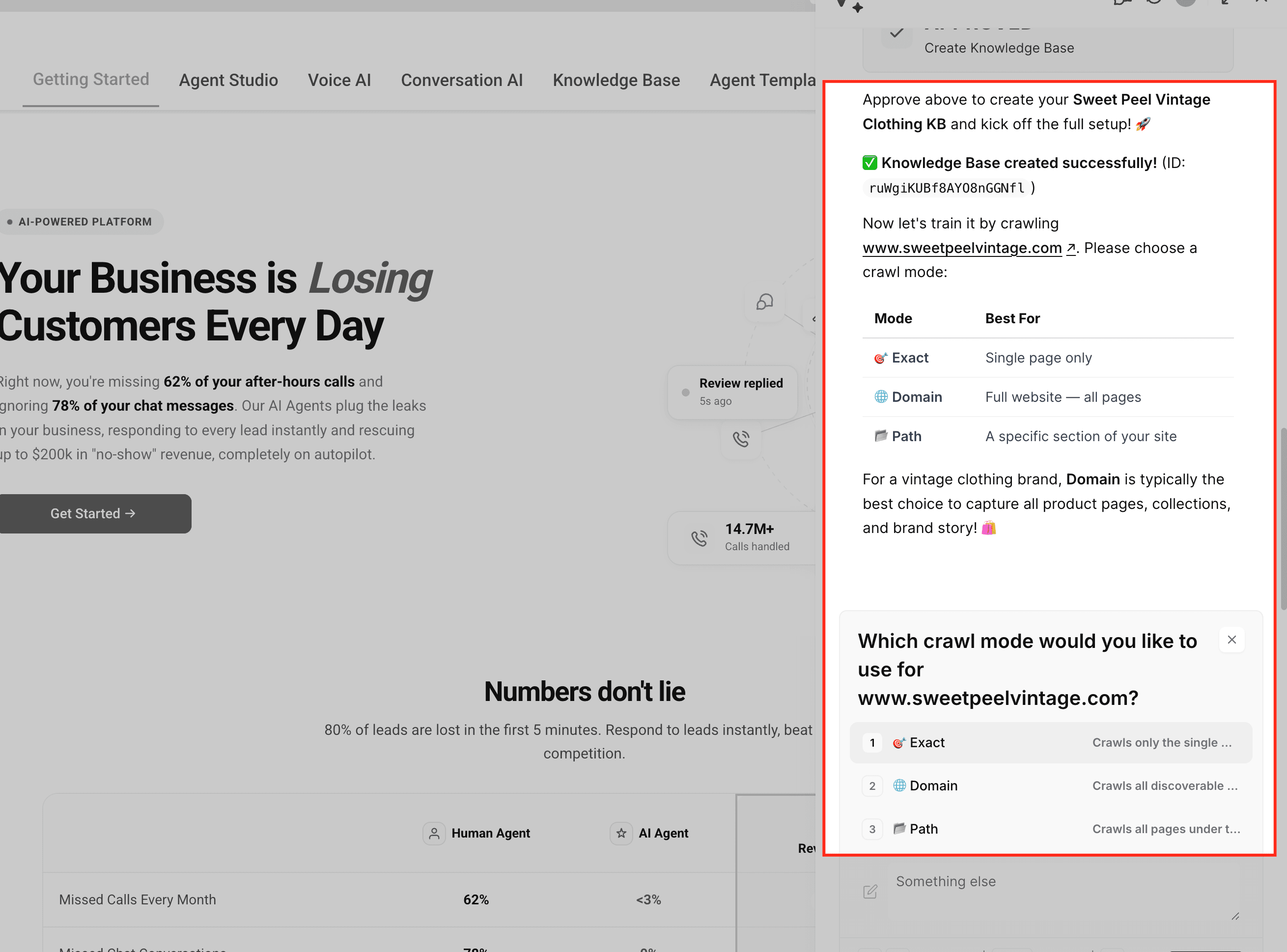Click the number 2 badge on the Domain option
This screenshot has width=1287, height=952.
[872, 786]
